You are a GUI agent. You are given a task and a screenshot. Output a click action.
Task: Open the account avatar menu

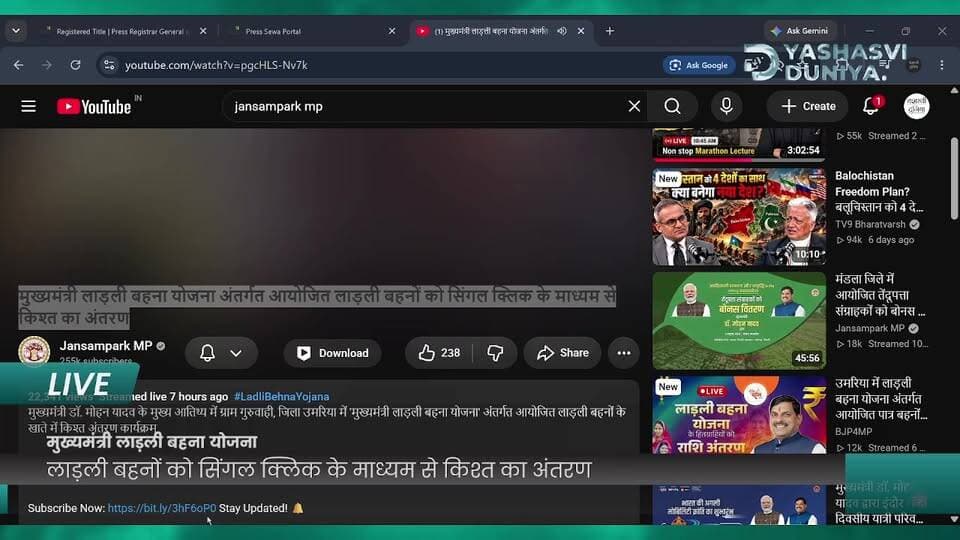(916, 106)
